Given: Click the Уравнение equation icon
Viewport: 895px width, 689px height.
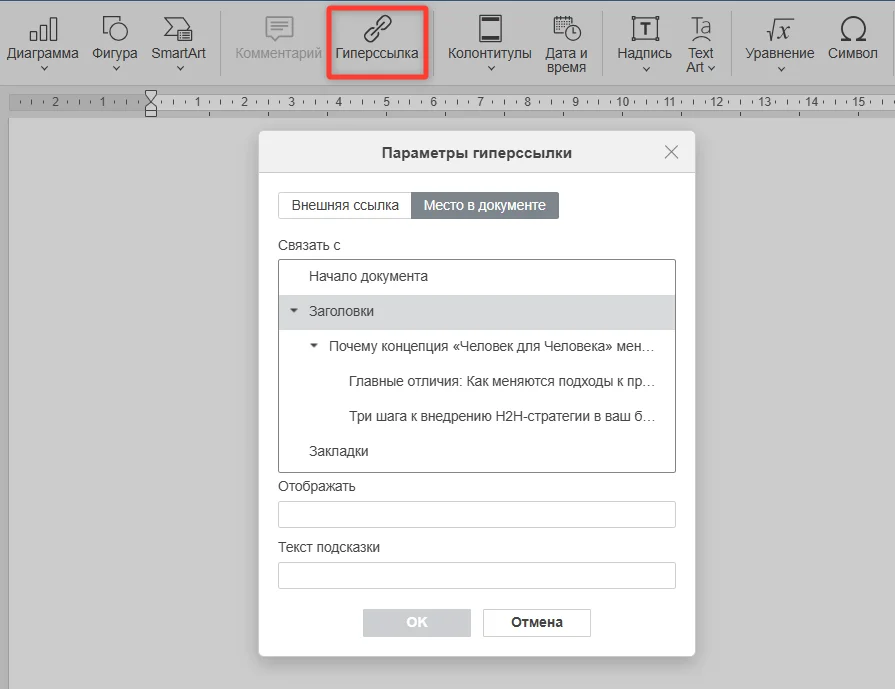Looking at the screenshot, I should click(780, 29).
